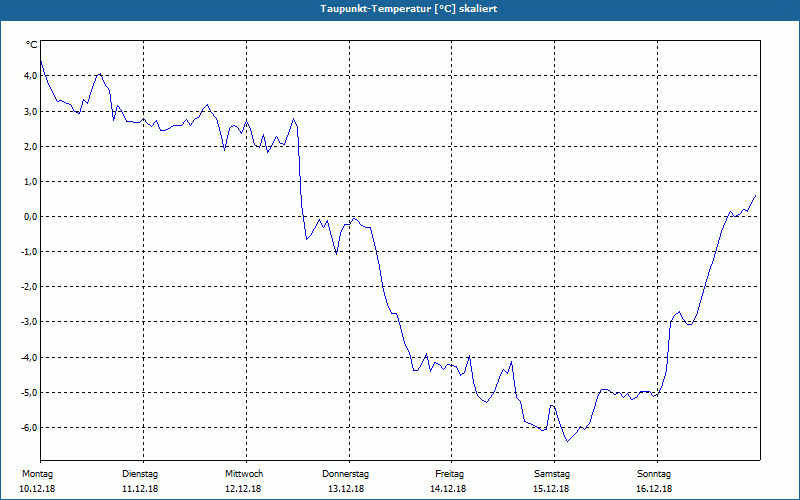Click the Dienstag day label

pyautogui.click(x=140, y=474)
